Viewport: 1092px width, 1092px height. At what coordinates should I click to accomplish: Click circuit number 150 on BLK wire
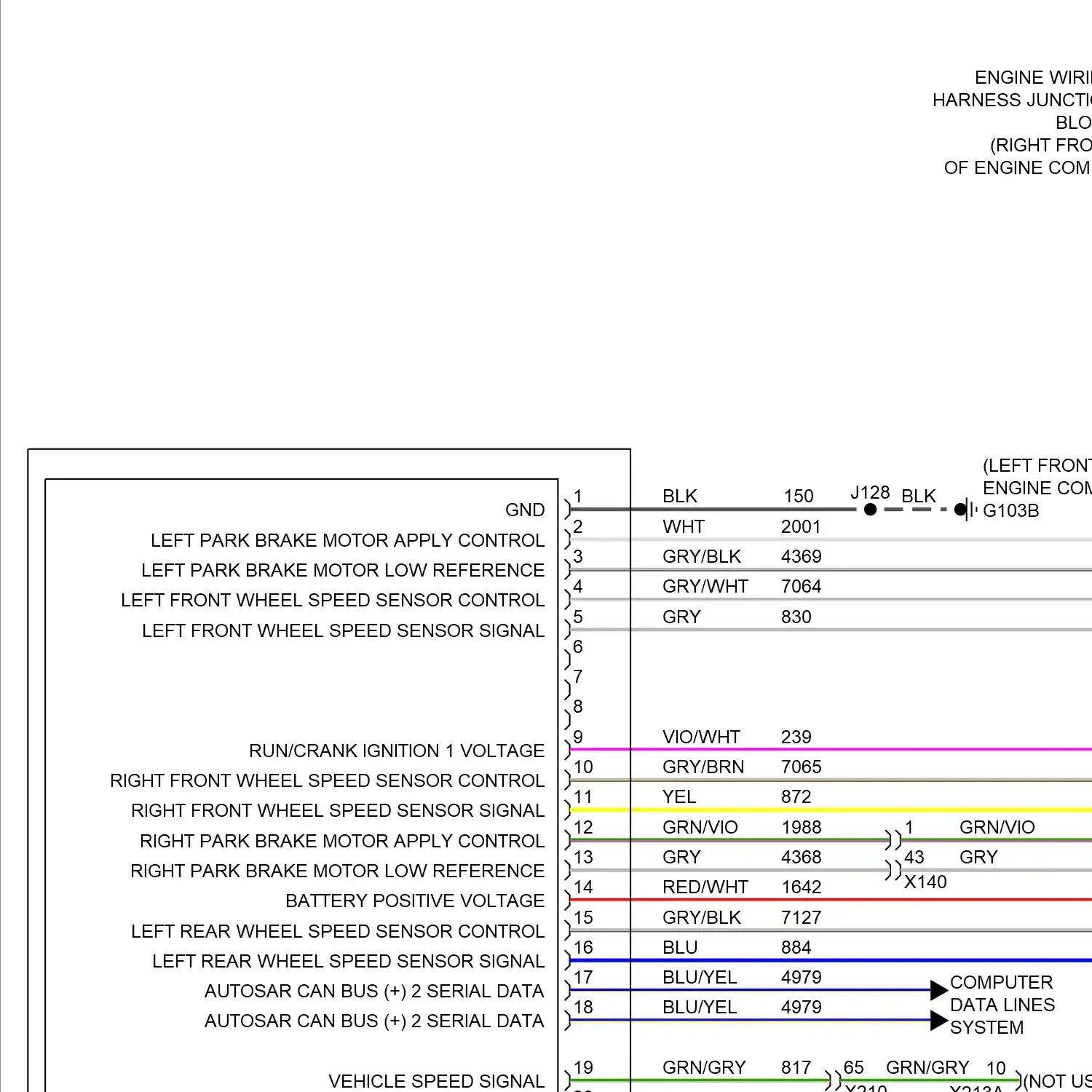(x=798, y=496)
